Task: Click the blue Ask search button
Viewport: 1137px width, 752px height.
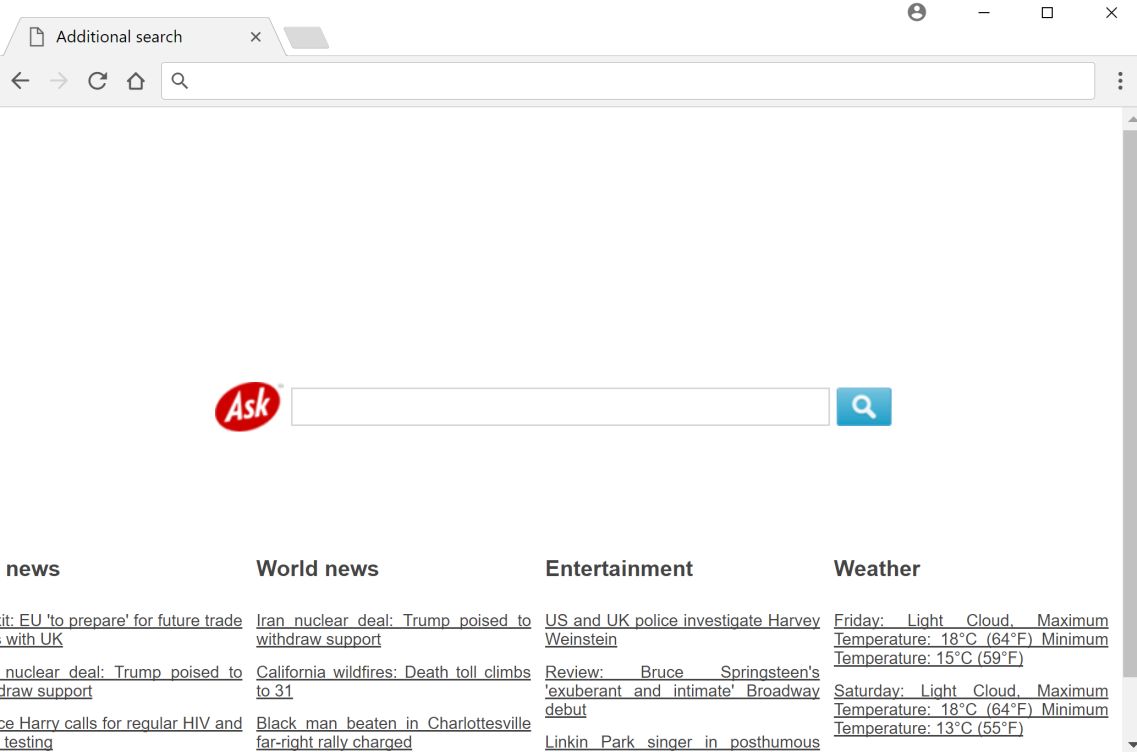Action: pos(864,407)
